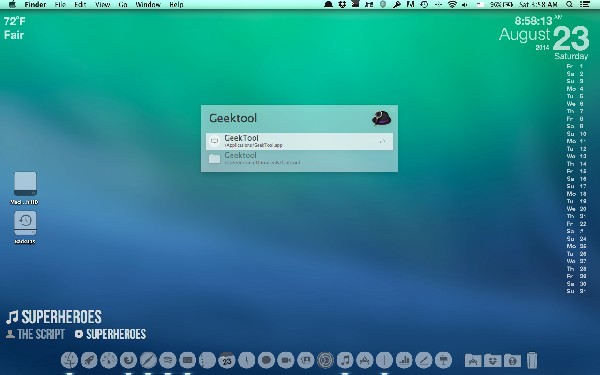The height and width of the screenshot is (375, 600).
Task: Open iTunes music note icon in Dock
Action: point(345,360)
